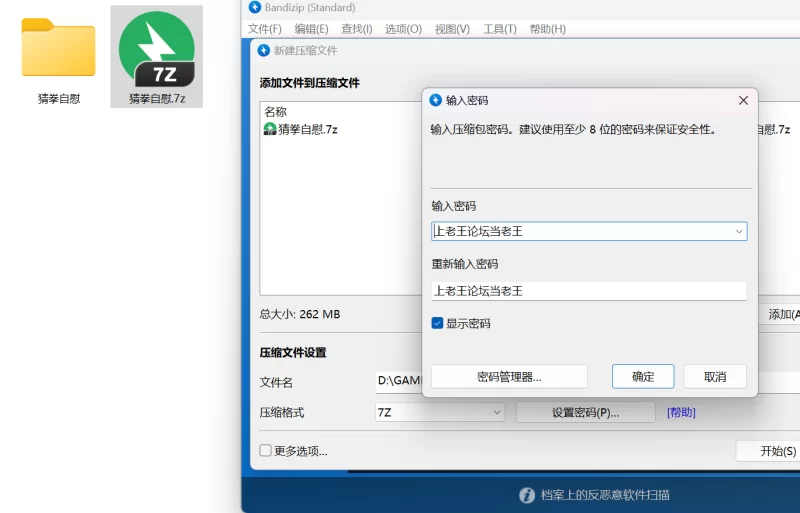The width and height of the screenshot is (800, 513).
Task: Click the 确定 button
Action: point(643,376)
